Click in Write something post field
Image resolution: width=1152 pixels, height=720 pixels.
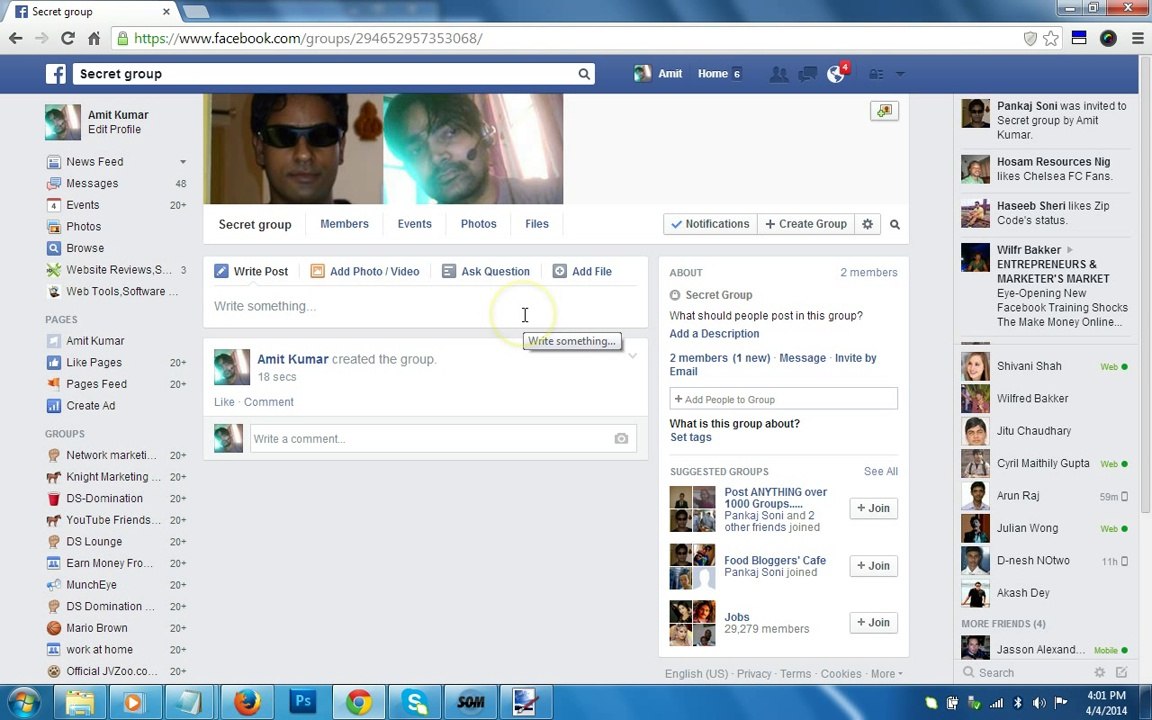pos(425,306)
